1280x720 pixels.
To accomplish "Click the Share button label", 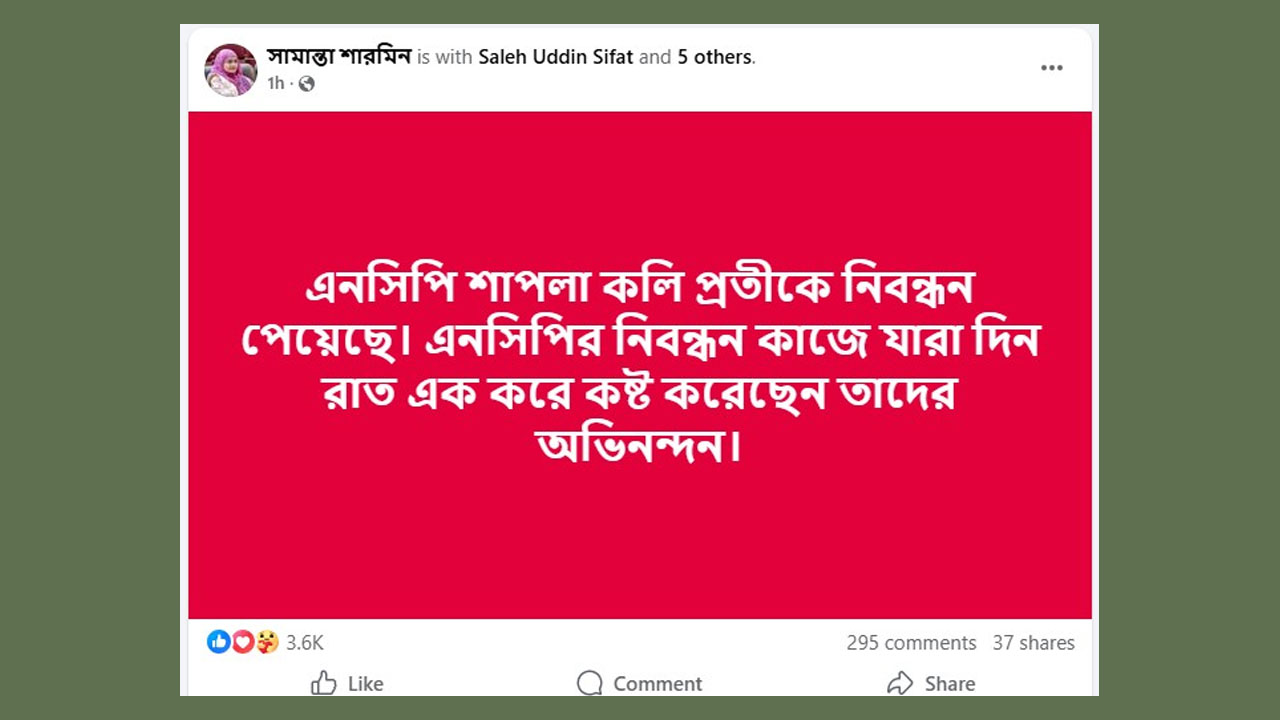I will (x=950, y=684).
